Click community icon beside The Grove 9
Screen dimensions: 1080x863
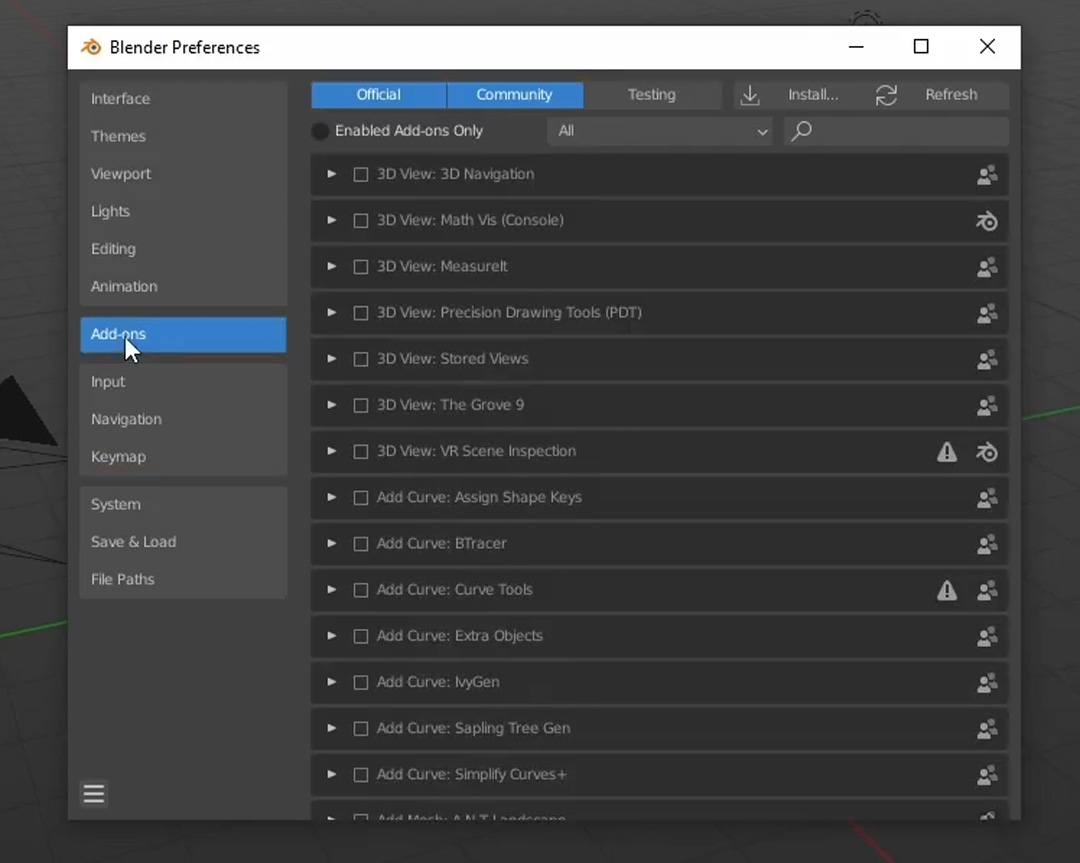987,406
